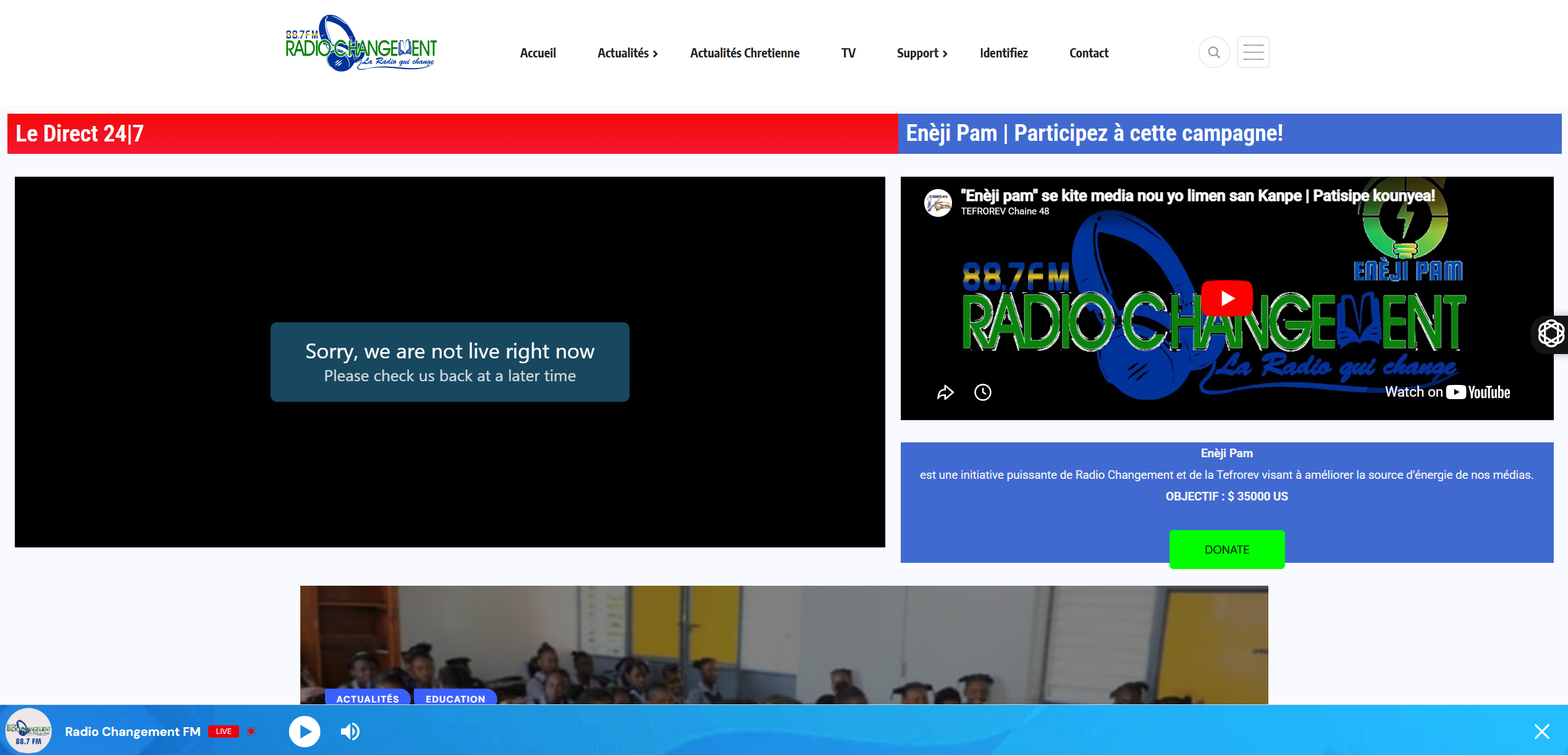The height and width of the screenshot is (755, 1568).
Task: Click the Le Direct 24|7 heading
Action: (x=80, y=133)
